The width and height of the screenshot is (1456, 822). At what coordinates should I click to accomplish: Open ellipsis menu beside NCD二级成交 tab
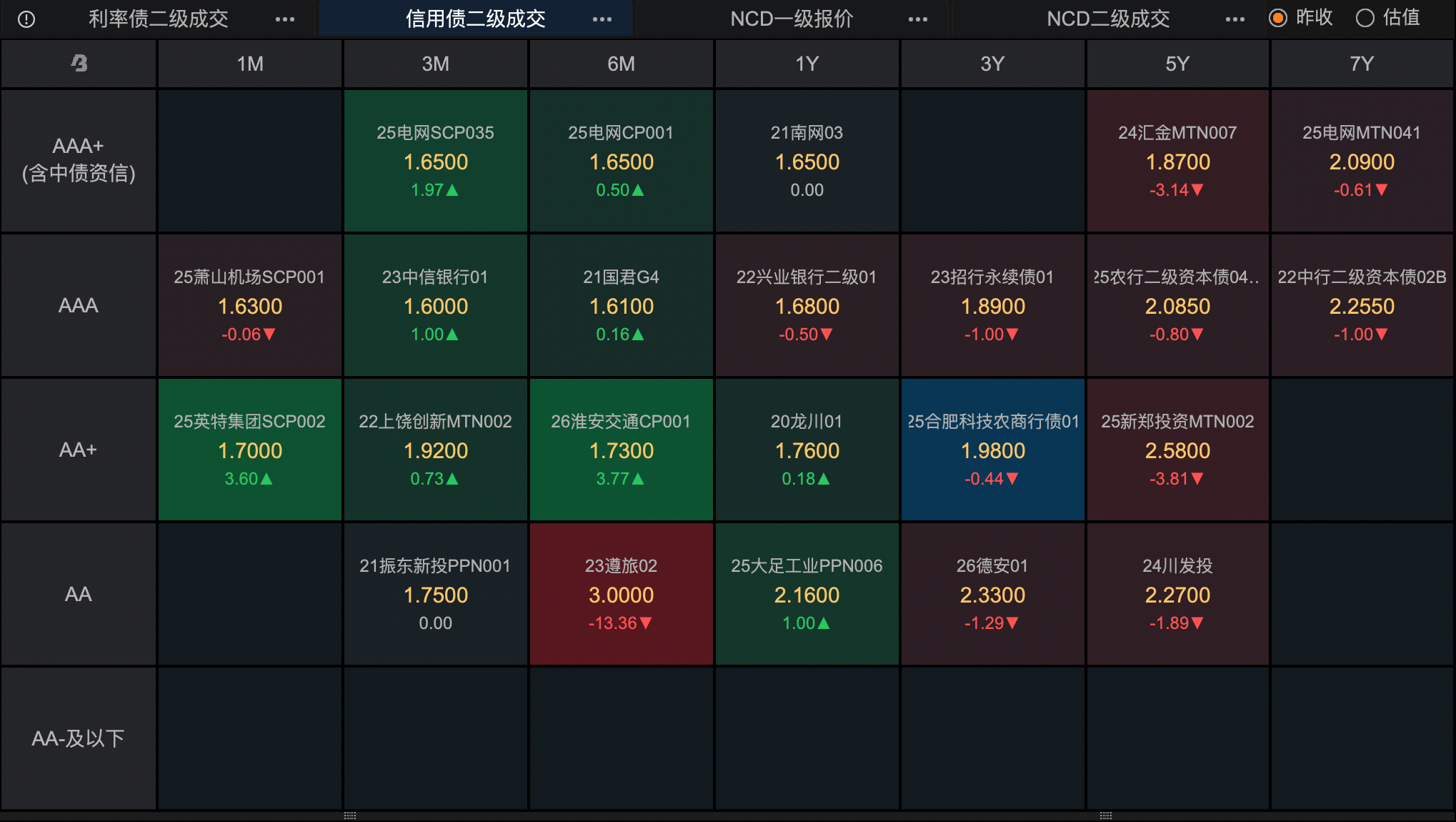[x=1235, y=19]
